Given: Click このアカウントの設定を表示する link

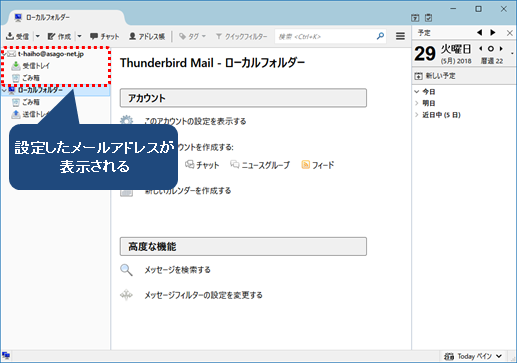Looking at the screenshot, I should (195, 121).
